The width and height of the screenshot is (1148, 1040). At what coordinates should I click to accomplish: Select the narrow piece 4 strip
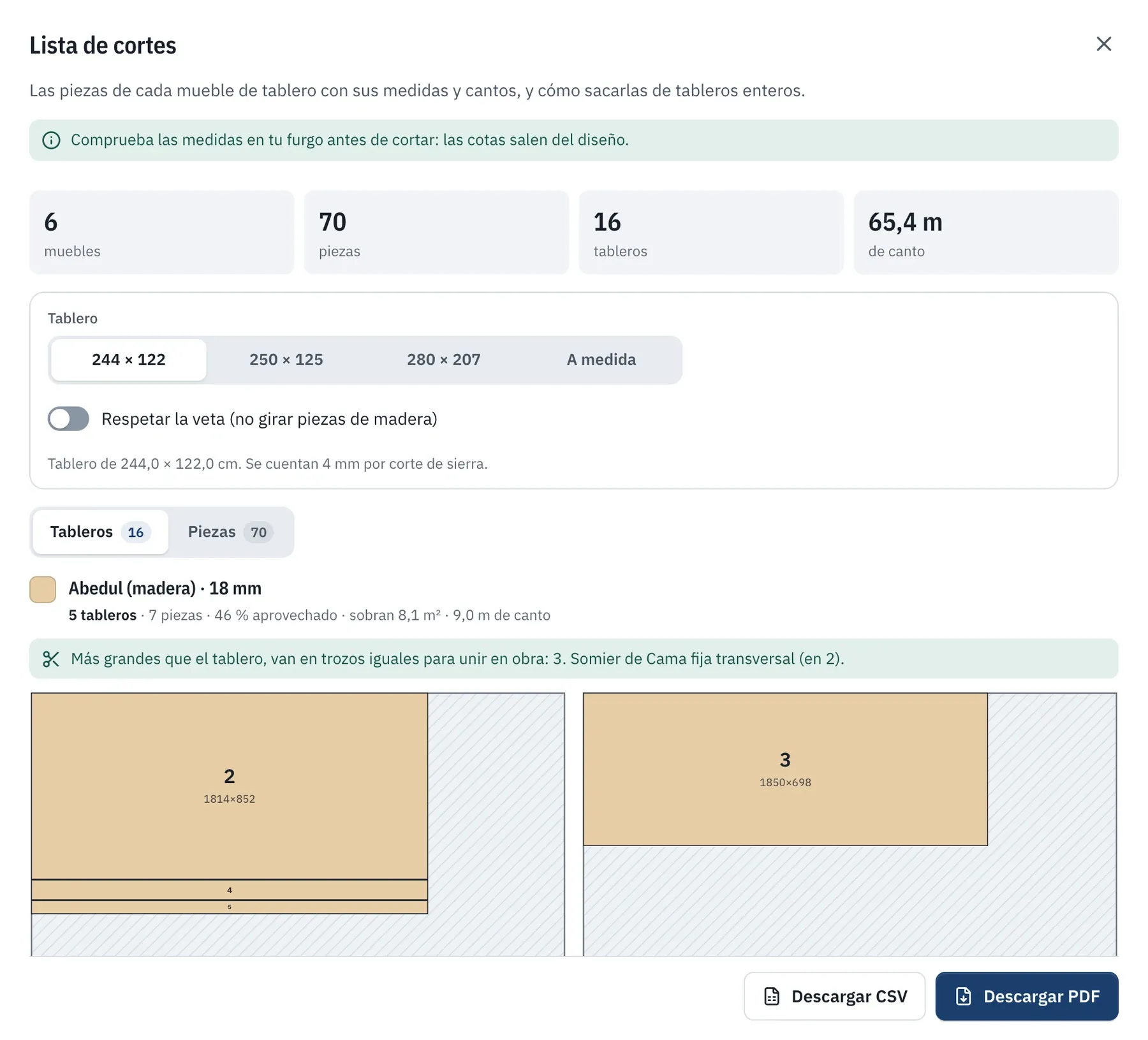pos(230,890)
